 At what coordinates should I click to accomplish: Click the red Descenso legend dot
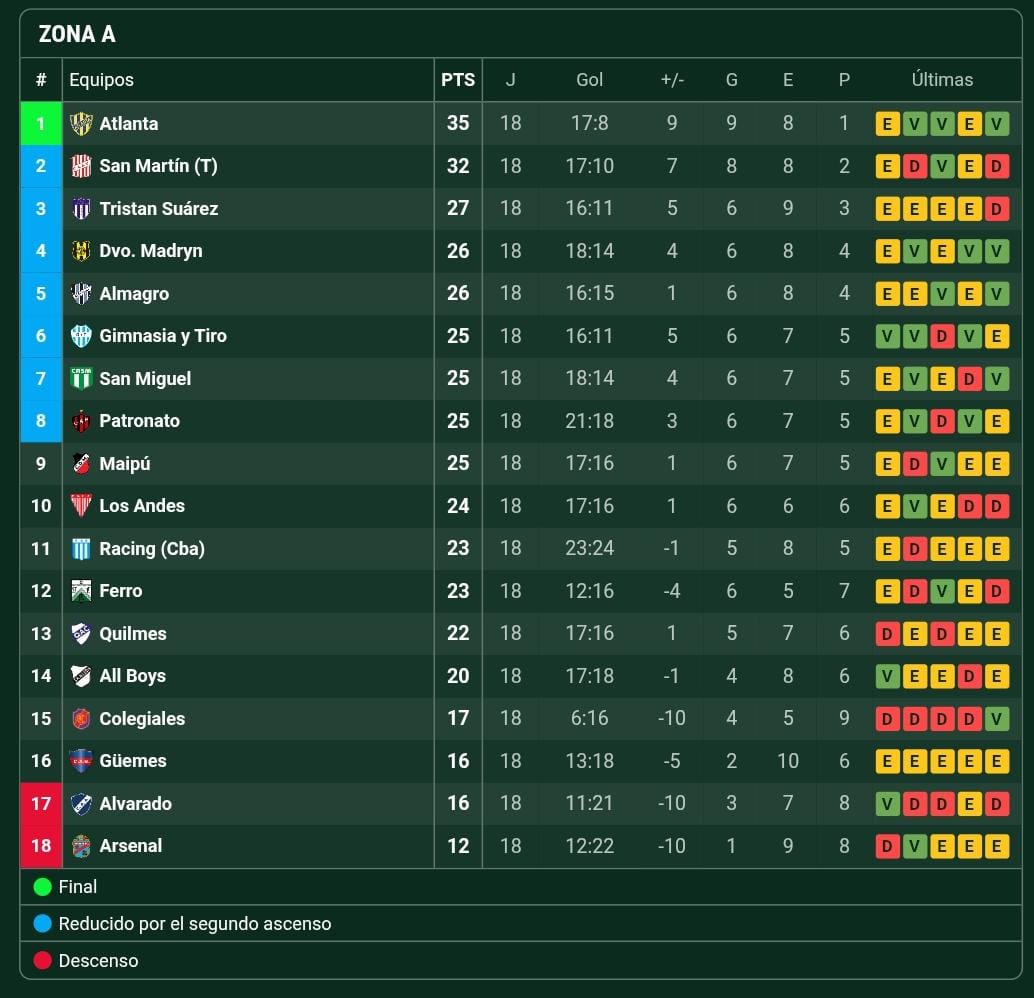tap(42, 960)
